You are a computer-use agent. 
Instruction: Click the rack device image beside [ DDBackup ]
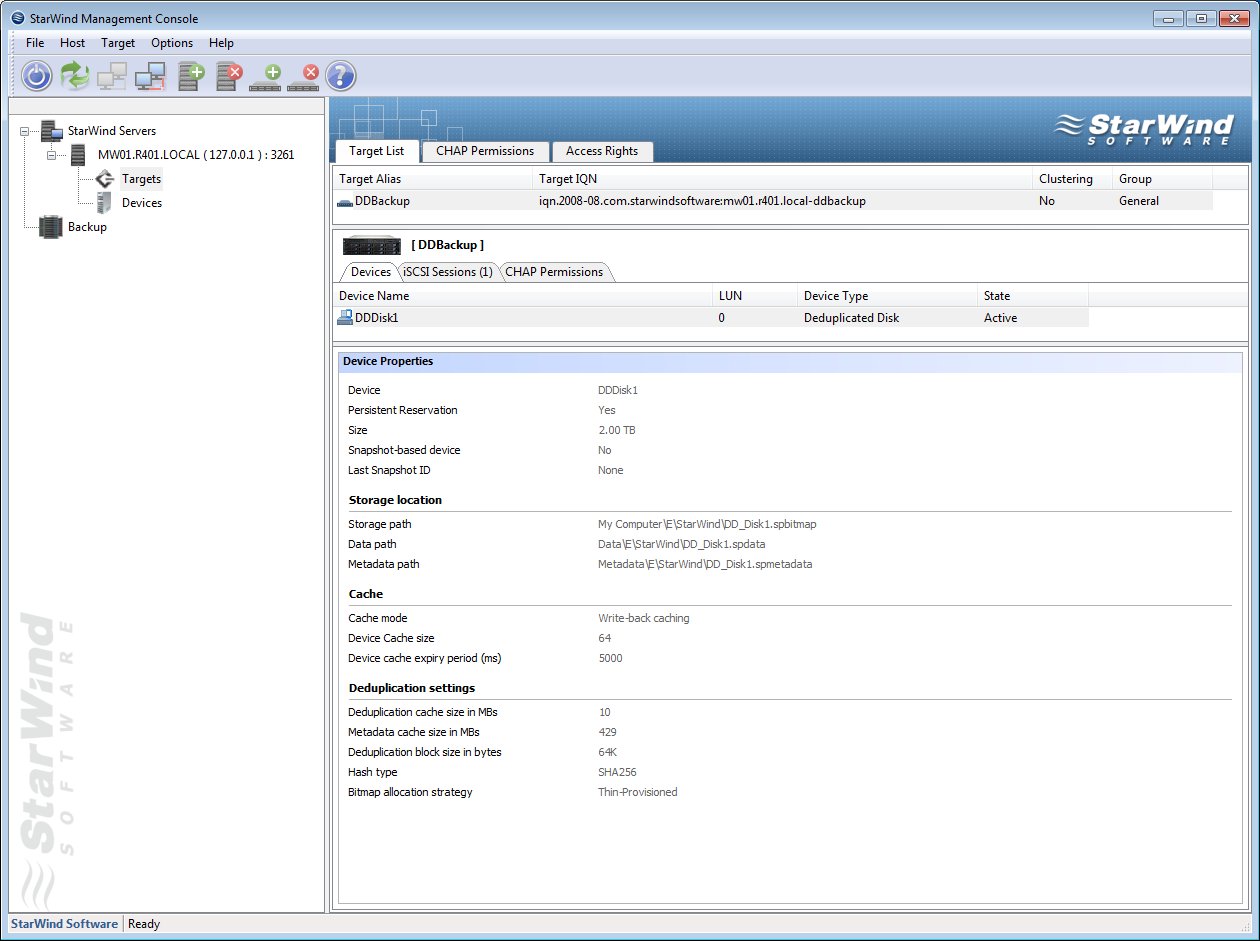click(x=372, y=245)
